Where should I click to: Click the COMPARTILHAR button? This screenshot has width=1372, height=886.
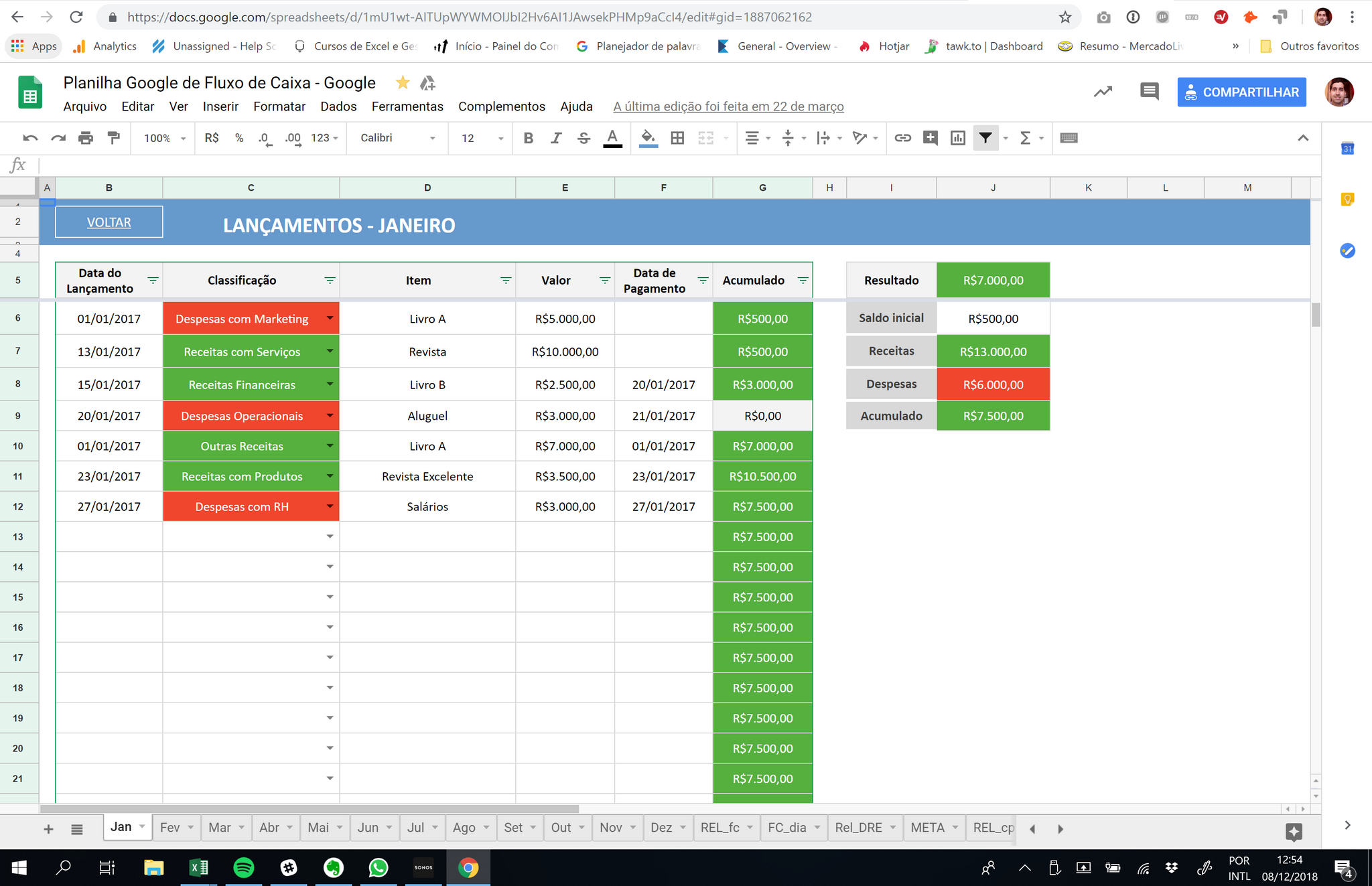[x=1241, y=92]
